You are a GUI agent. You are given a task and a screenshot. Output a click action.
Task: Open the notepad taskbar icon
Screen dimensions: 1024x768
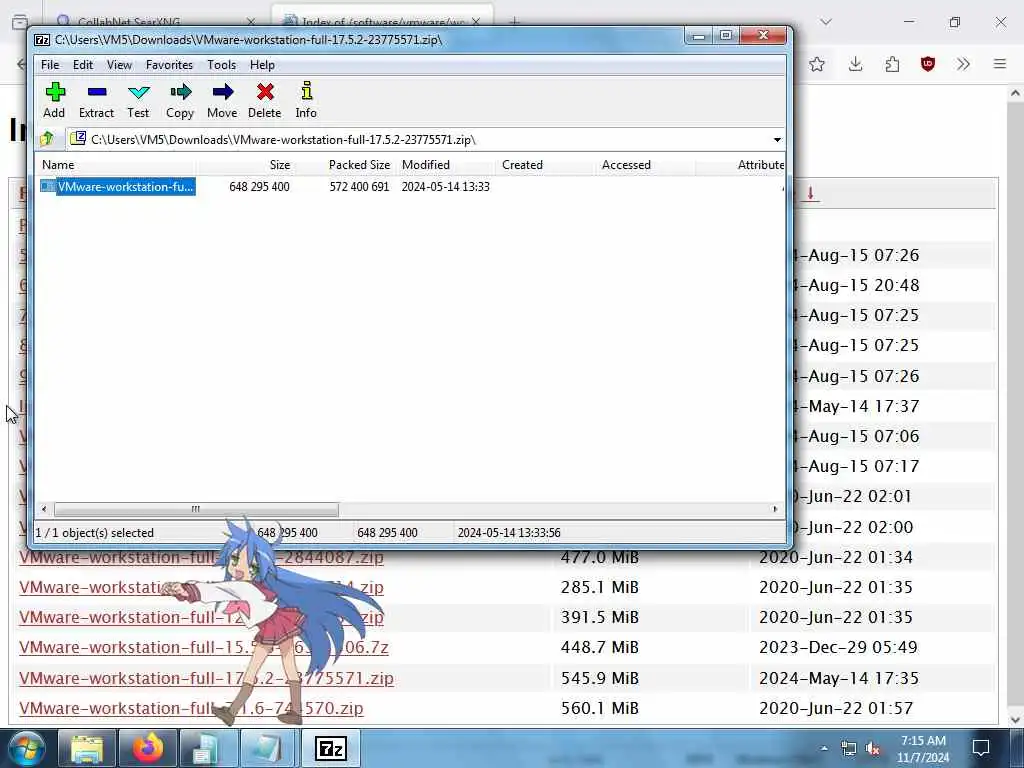pyautogui.click(x=269, y=748)
